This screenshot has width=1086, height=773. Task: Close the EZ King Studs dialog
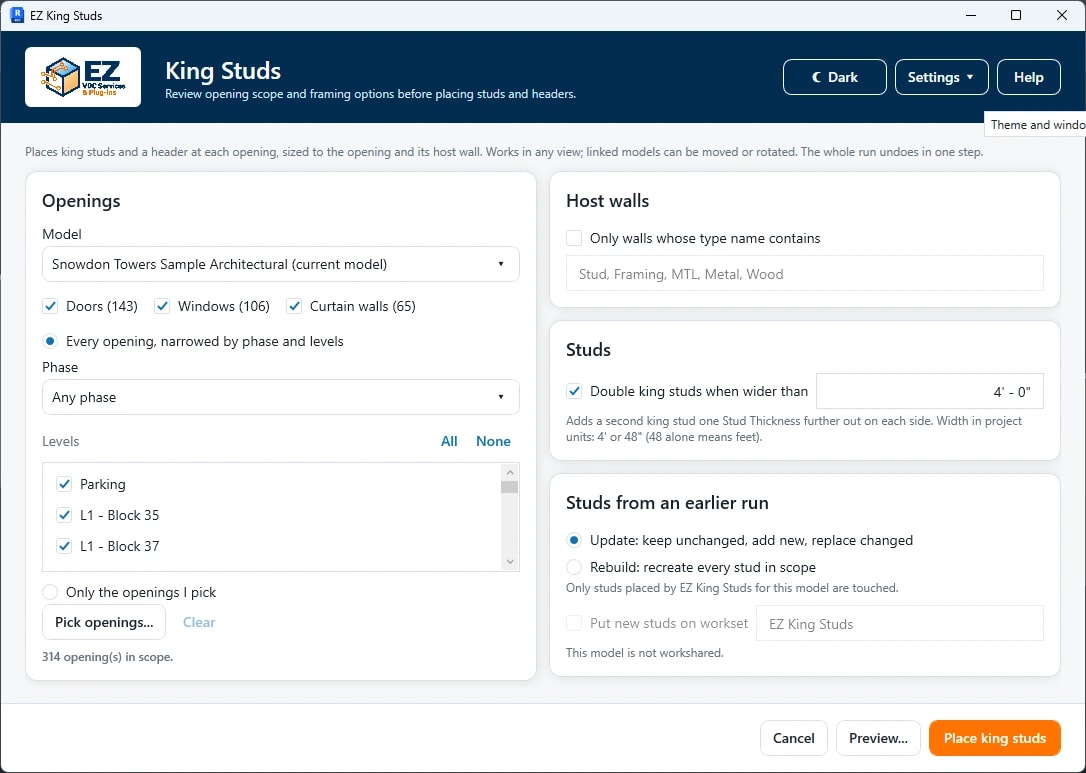(x=1061, y=15)
